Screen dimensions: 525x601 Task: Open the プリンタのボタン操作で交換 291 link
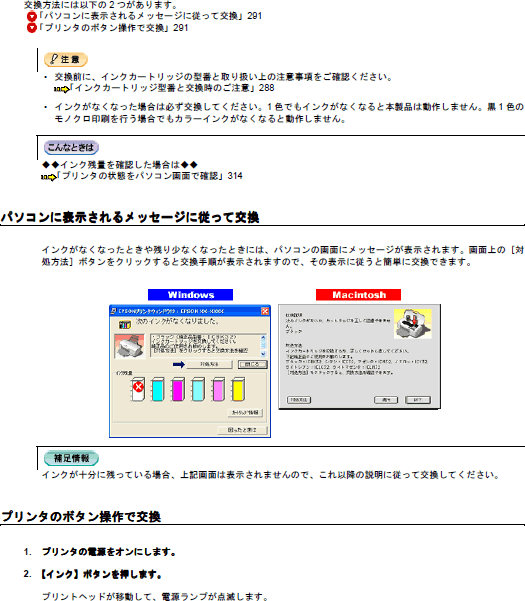coord(113,28)
